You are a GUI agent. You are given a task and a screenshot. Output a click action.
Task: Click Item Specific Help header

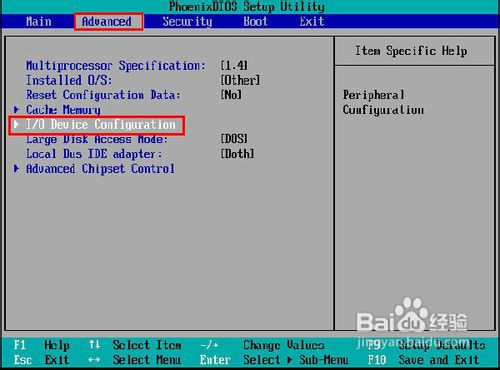pos(411,51)
